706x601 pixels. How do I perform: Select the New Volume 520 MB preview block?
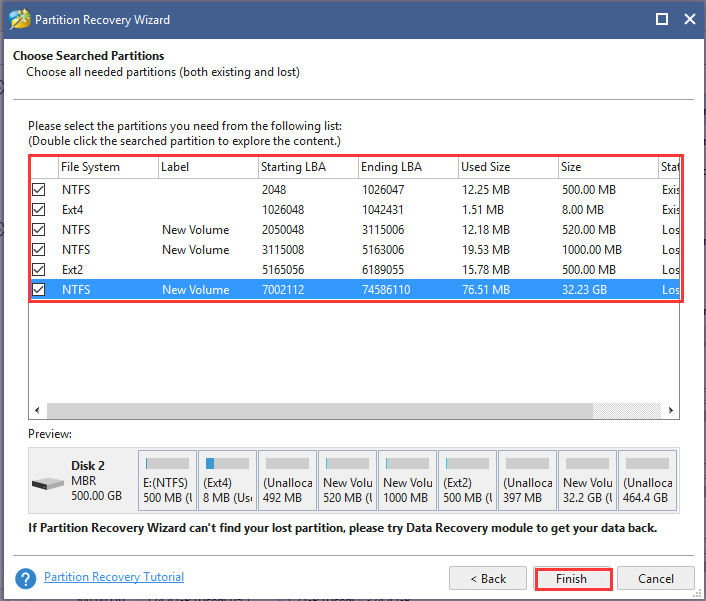(x=347, y=481)
